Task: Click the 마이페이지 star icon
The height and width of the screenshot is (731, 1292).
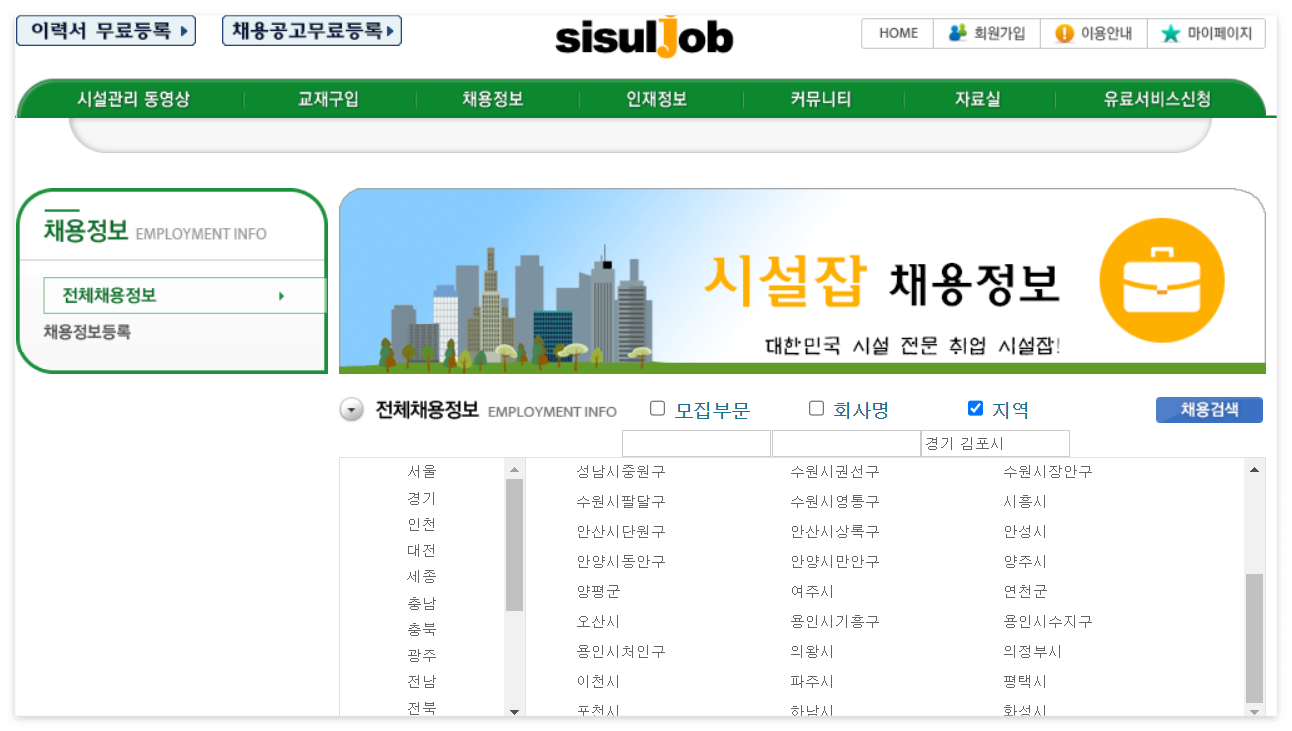Action: coord(1170,33)
